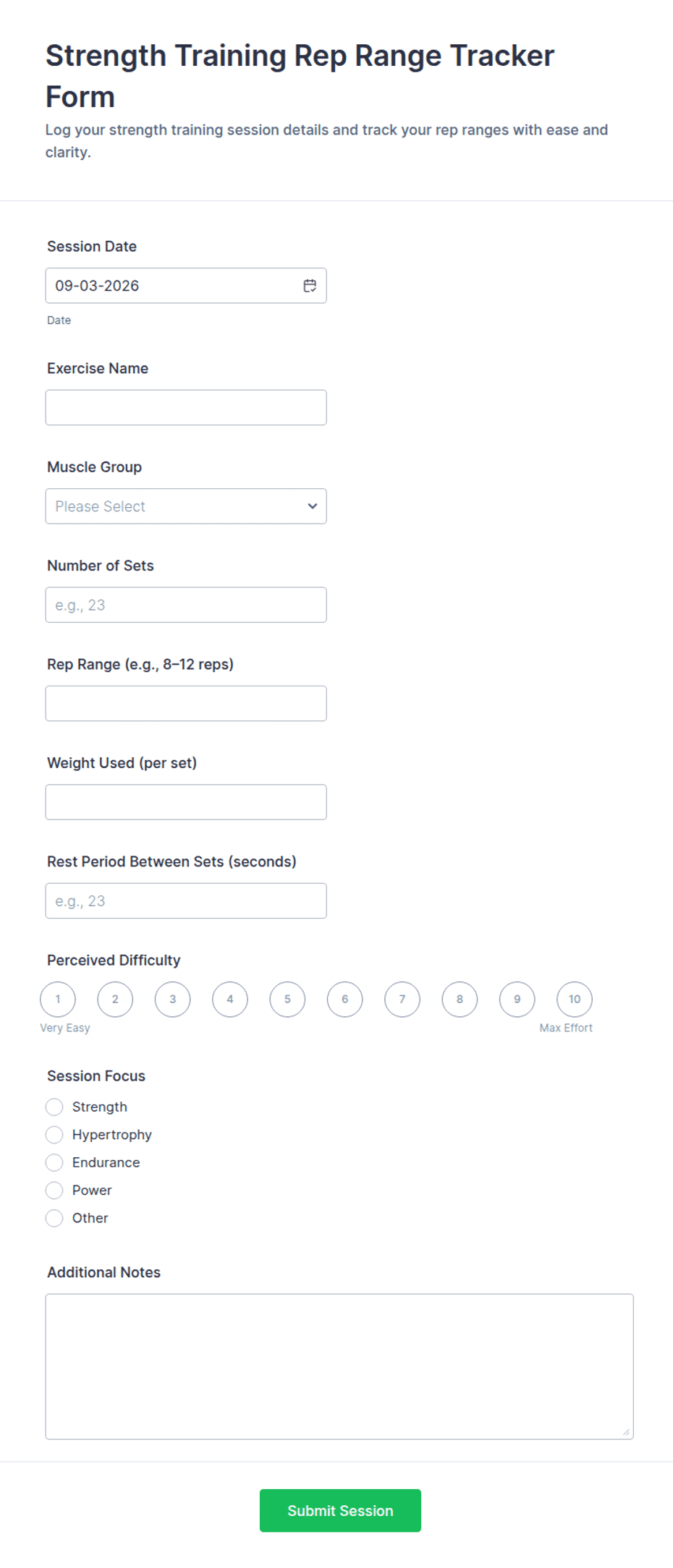Select Other under Session Focus

54,1218
